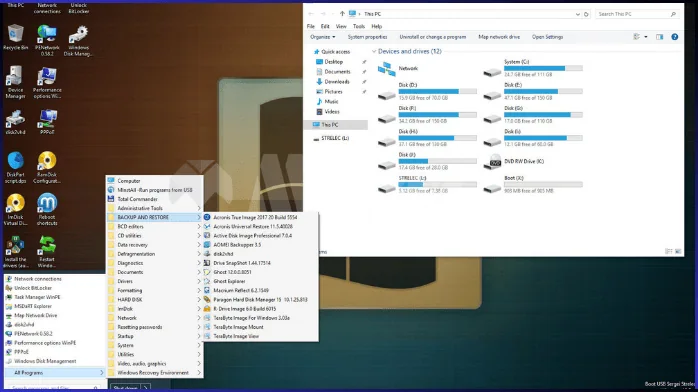
Task: Expand the BCD editors submenu
Action: pos(154,226)
